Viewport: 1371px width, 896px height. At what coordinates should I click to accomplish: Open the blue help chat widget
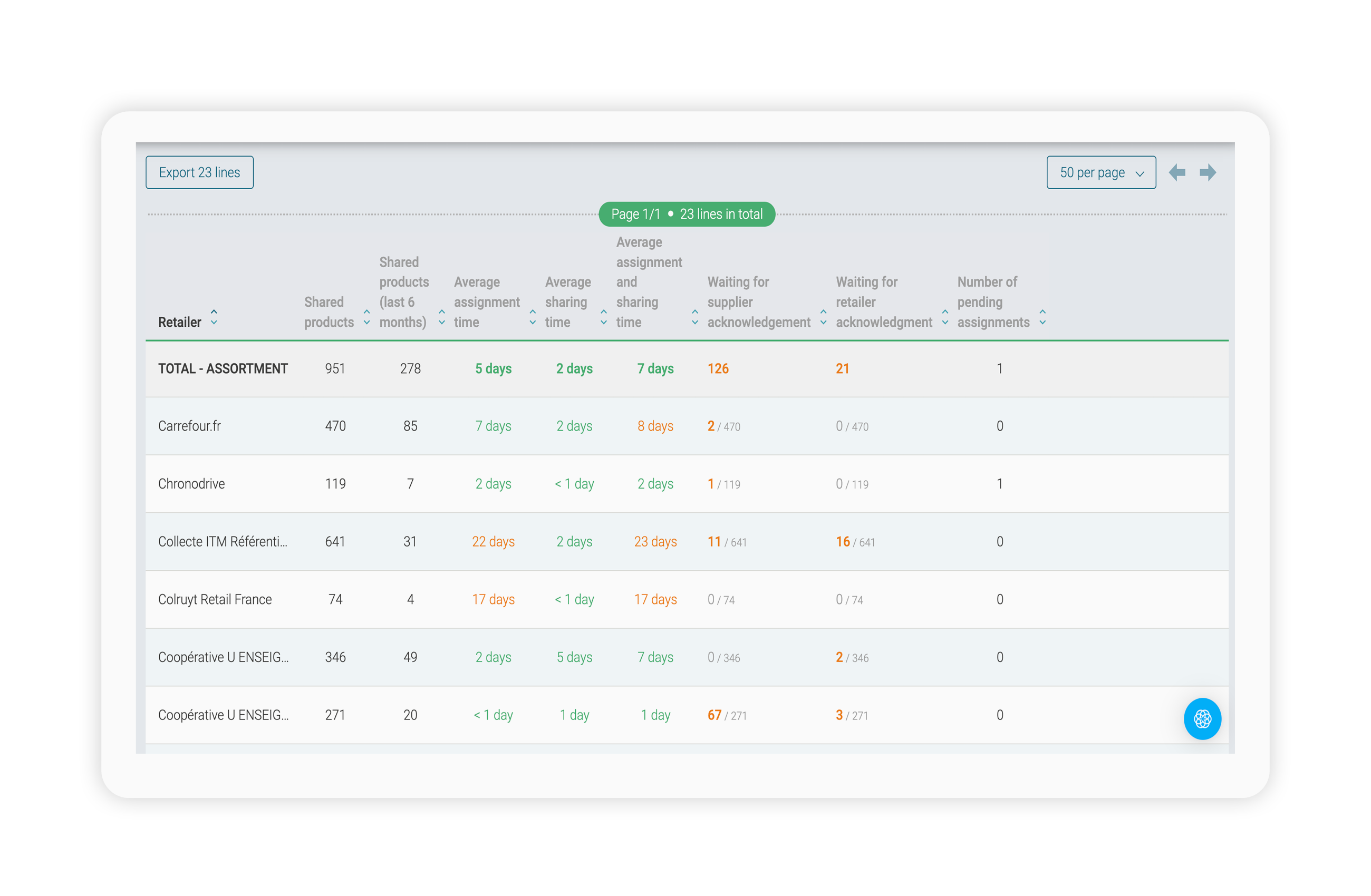coord(1202,718)
